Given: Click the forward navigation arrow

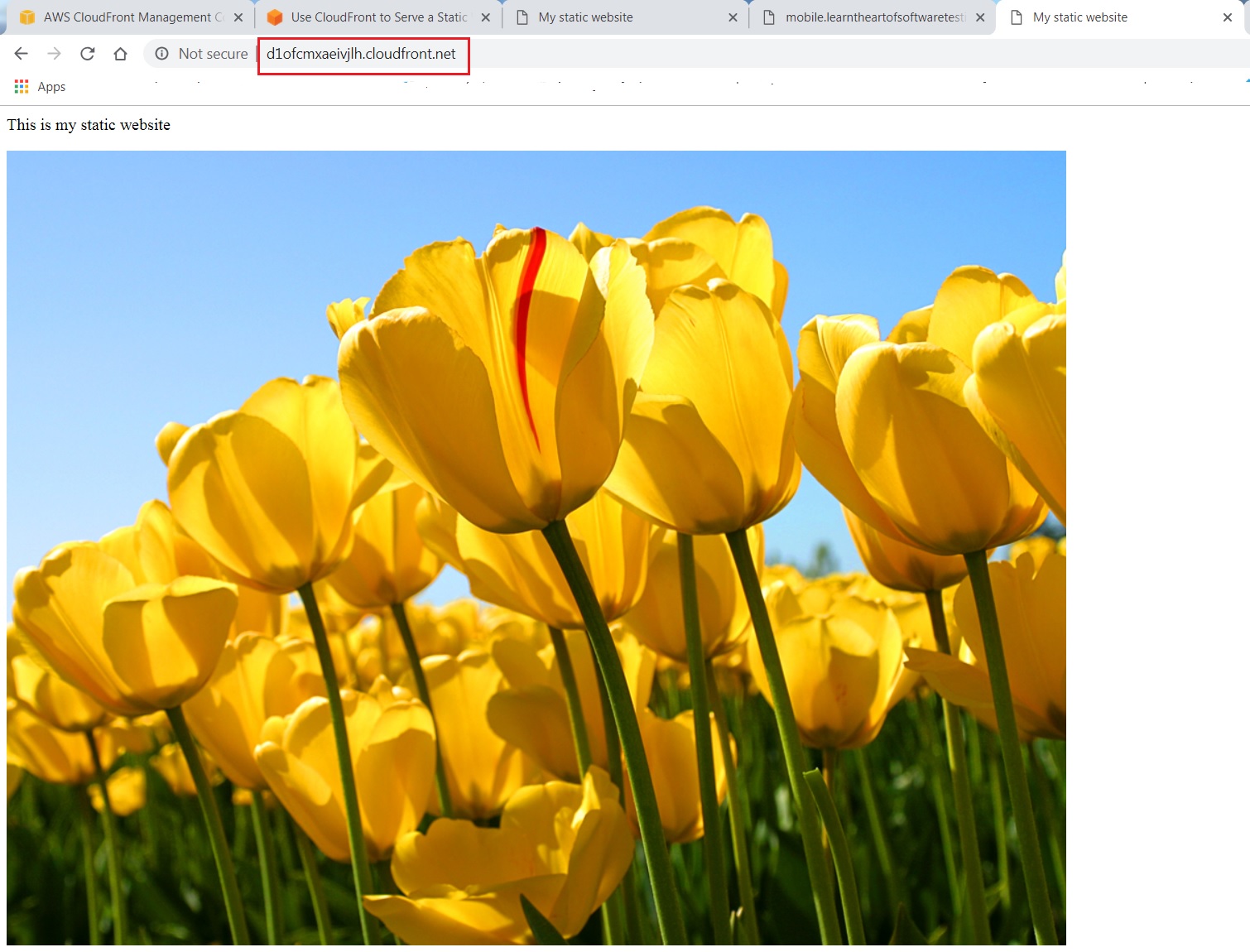Looking at the screenshot, I should point(55,54).
